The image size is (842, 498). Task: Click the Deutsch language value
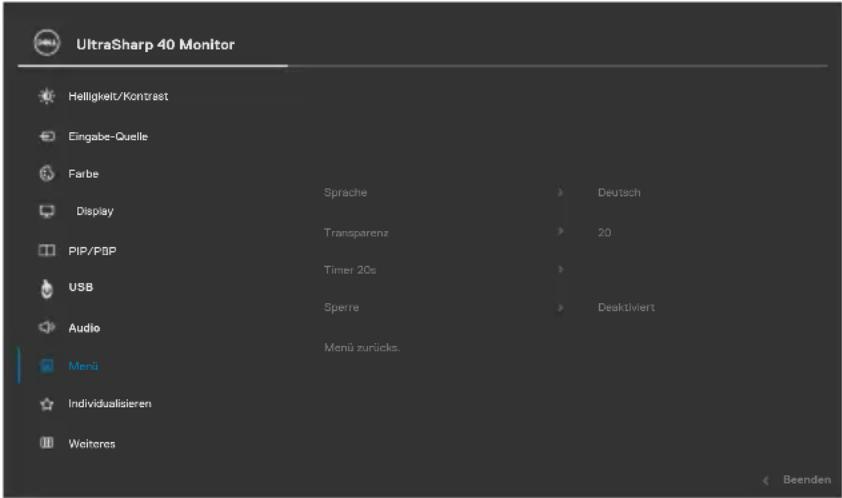[619, 192]
